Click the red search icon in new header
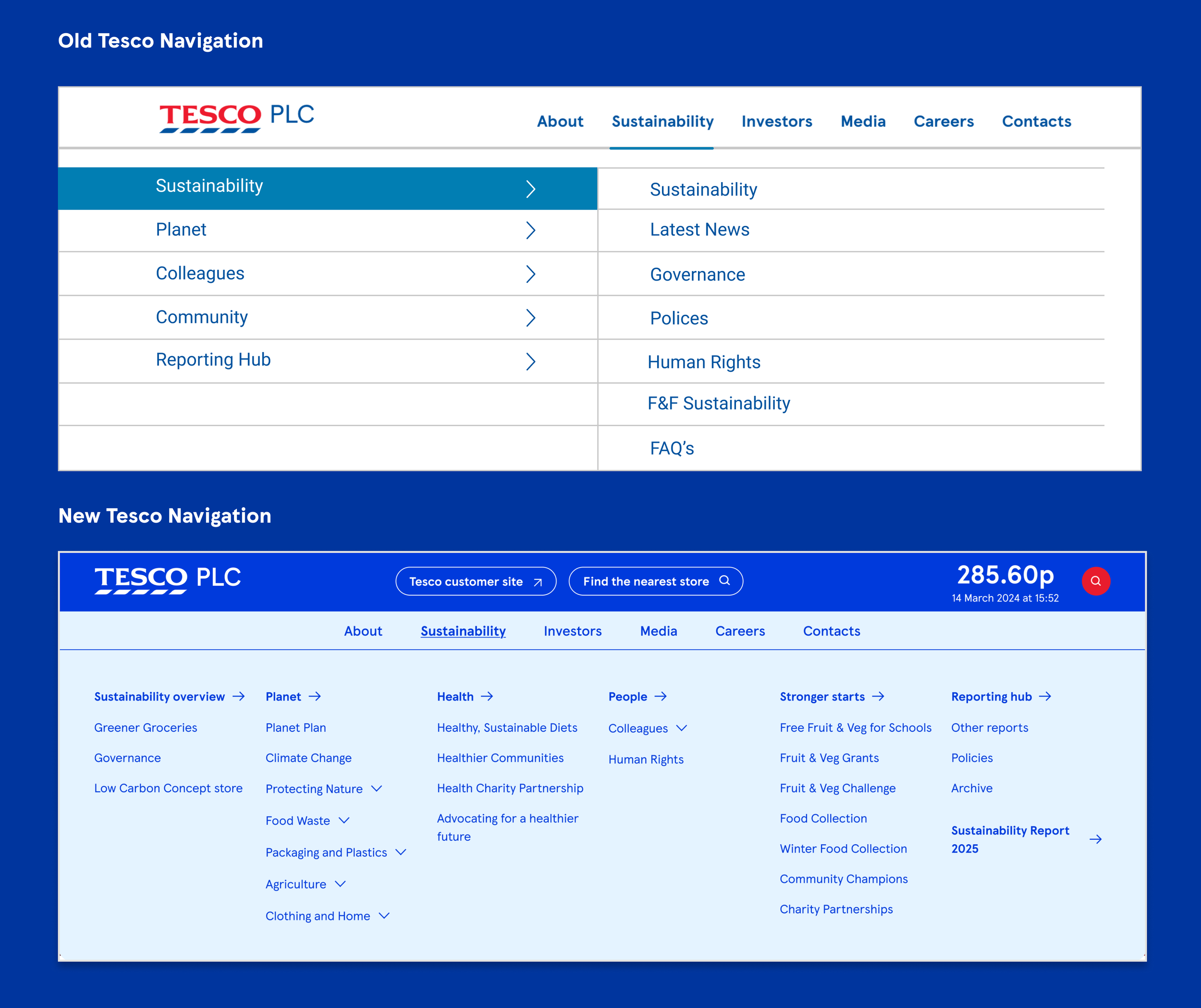This screenshot has width=1201, height=1008. (1096, 581)
